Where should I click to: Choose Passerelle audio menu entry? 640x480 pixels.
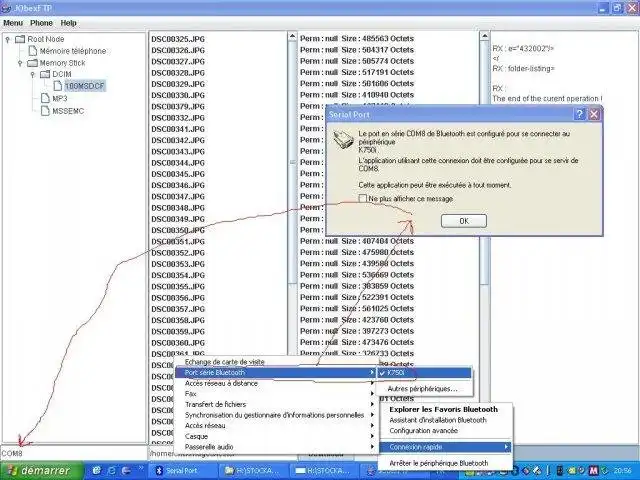276,447
